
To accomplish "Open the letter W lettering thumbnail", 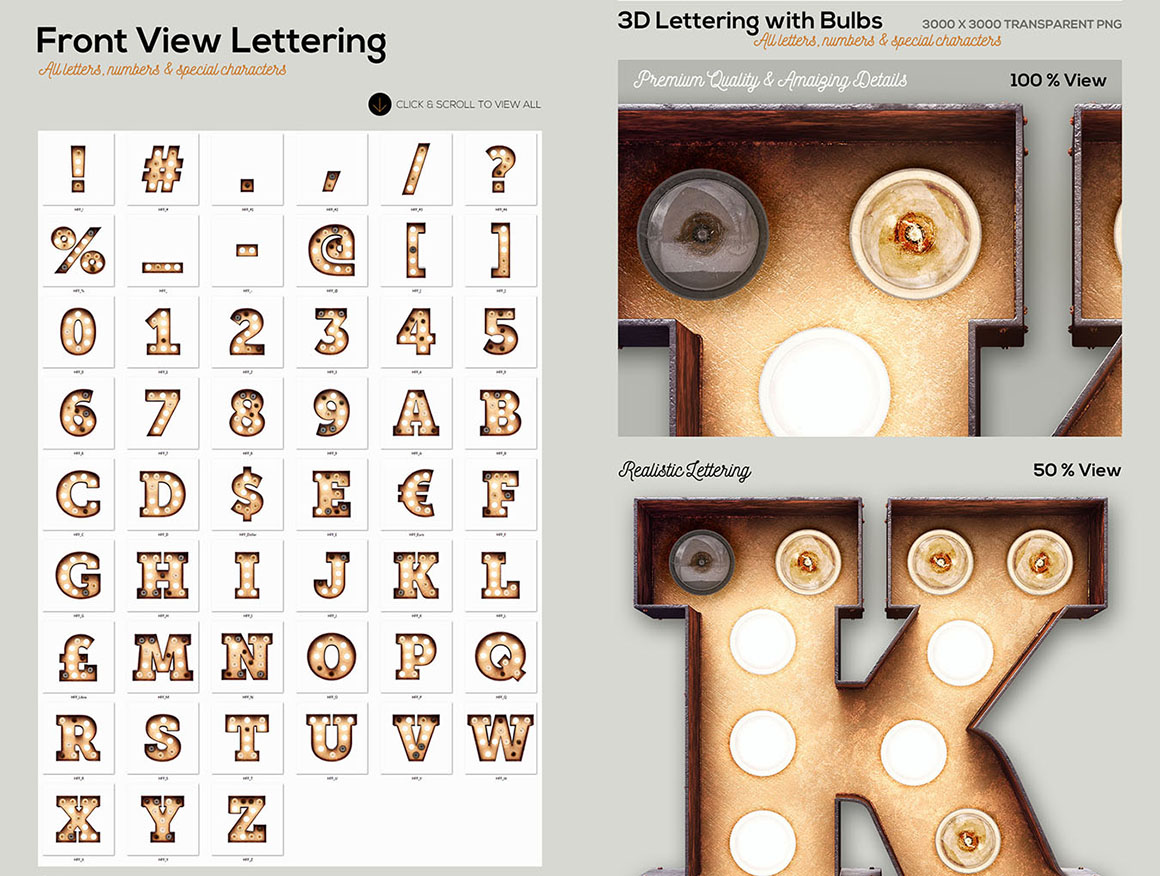I will 500,738.
